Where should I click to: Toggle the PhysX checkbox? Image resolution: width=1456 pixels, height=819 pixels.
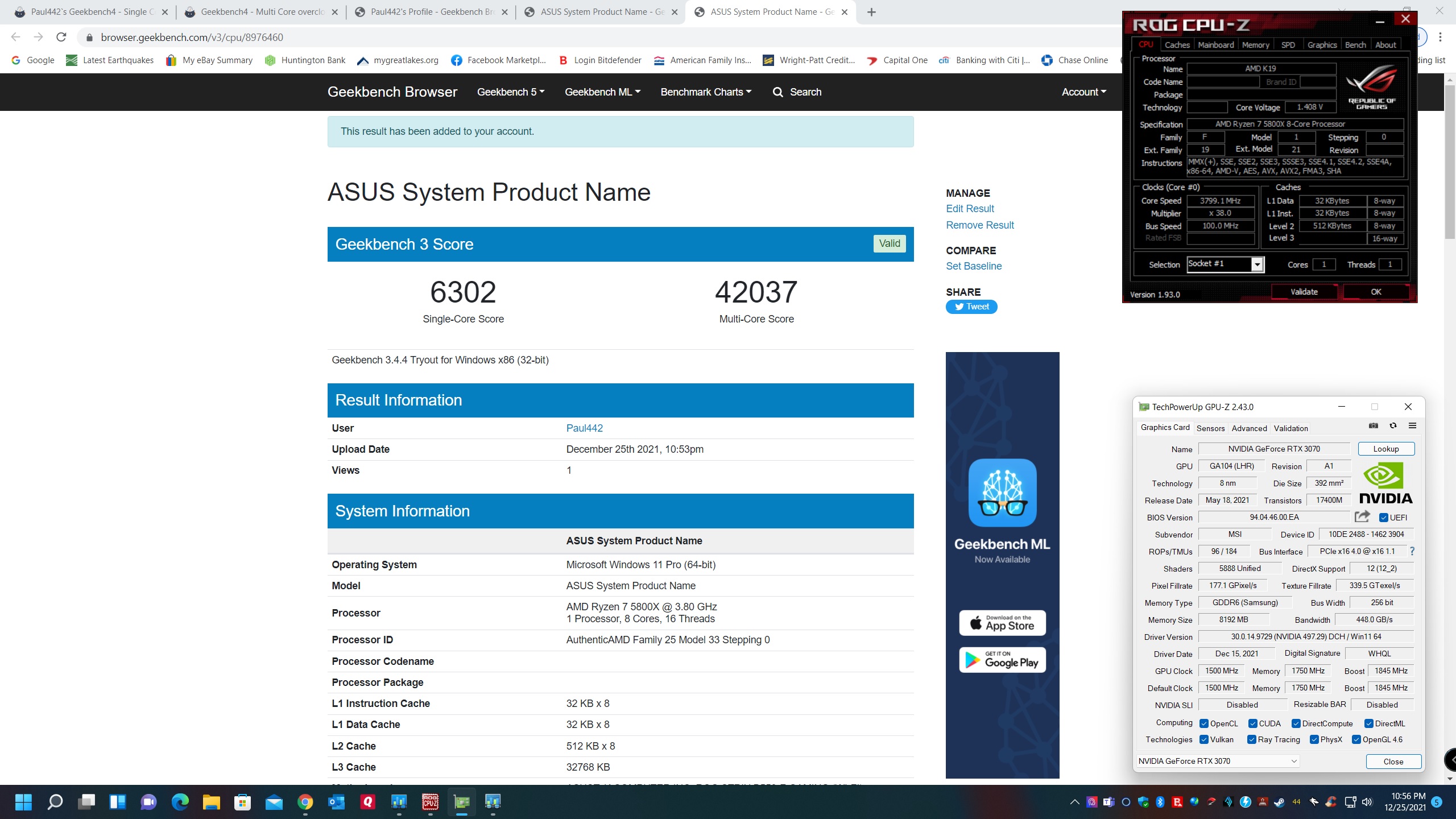1314,739
